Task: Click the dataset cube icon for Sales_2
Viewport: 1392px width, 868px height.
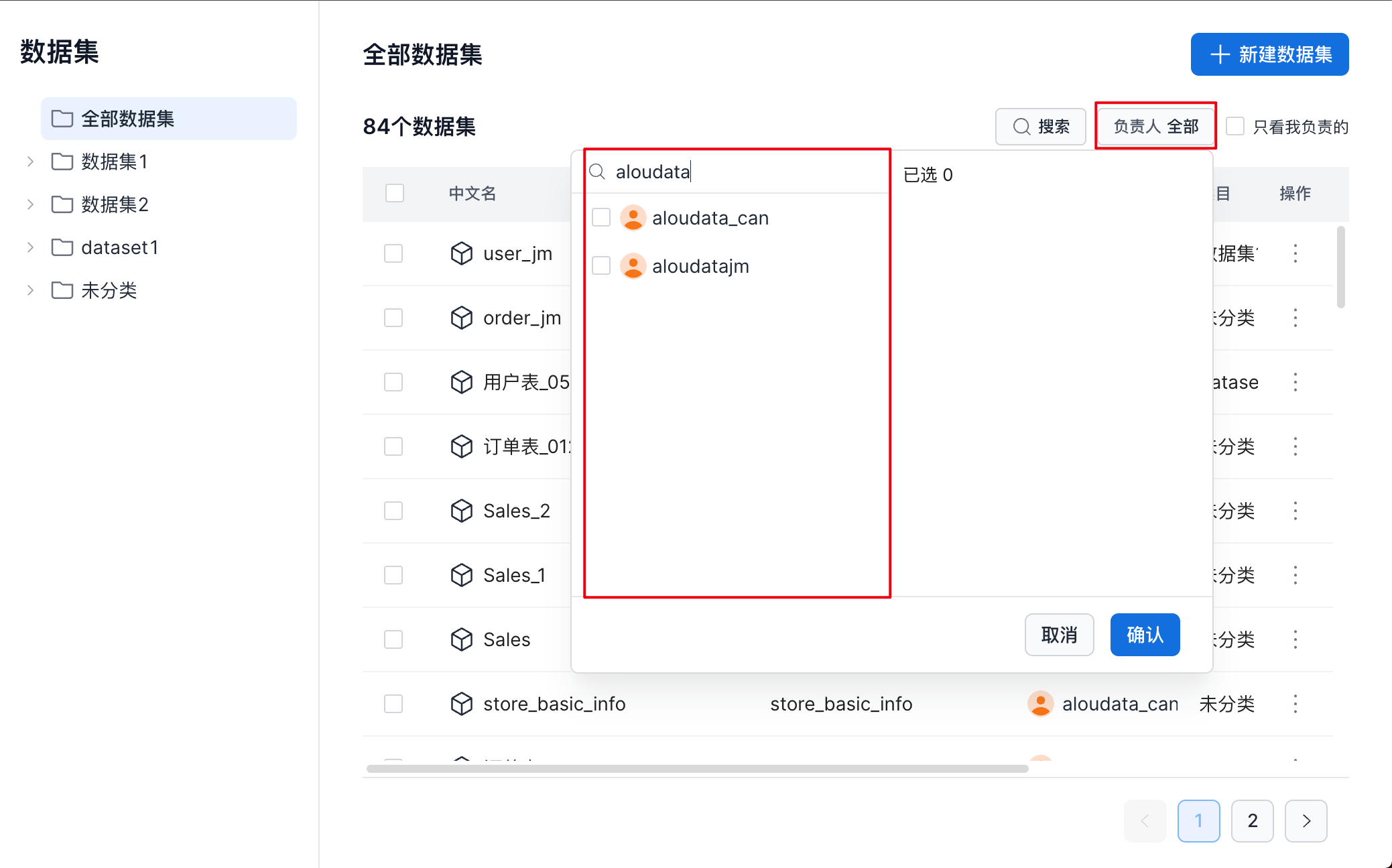Action: point(461,511)
